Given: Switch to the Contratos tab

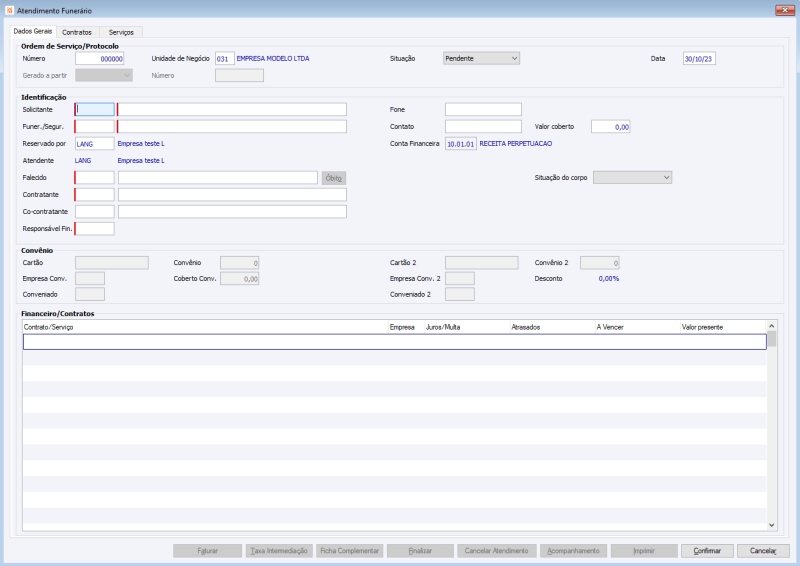Looking at the screenshot, I should (x=77, y=32).
